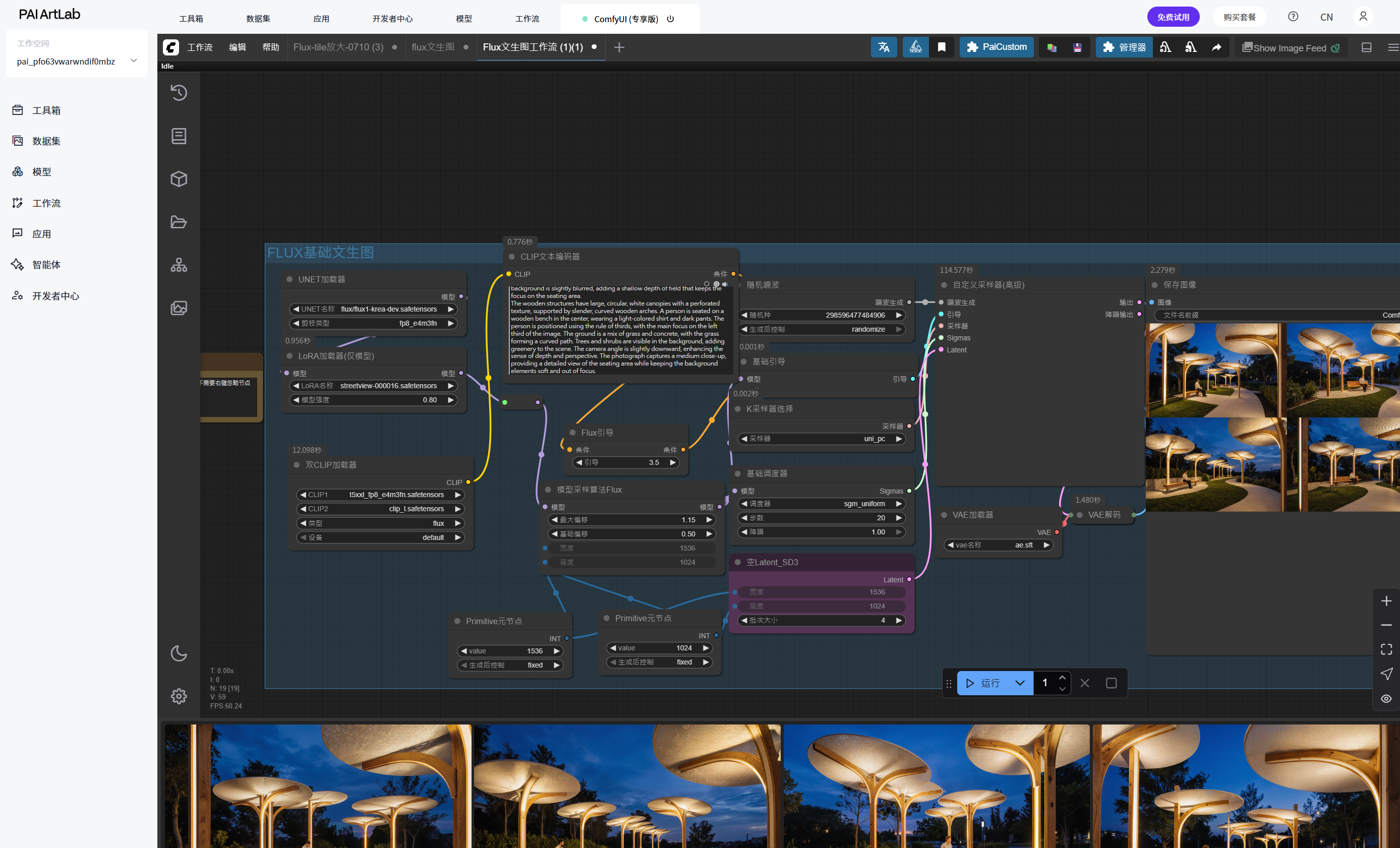
Task: Open the run button dropdown arrow
Action: (1020, 683)
